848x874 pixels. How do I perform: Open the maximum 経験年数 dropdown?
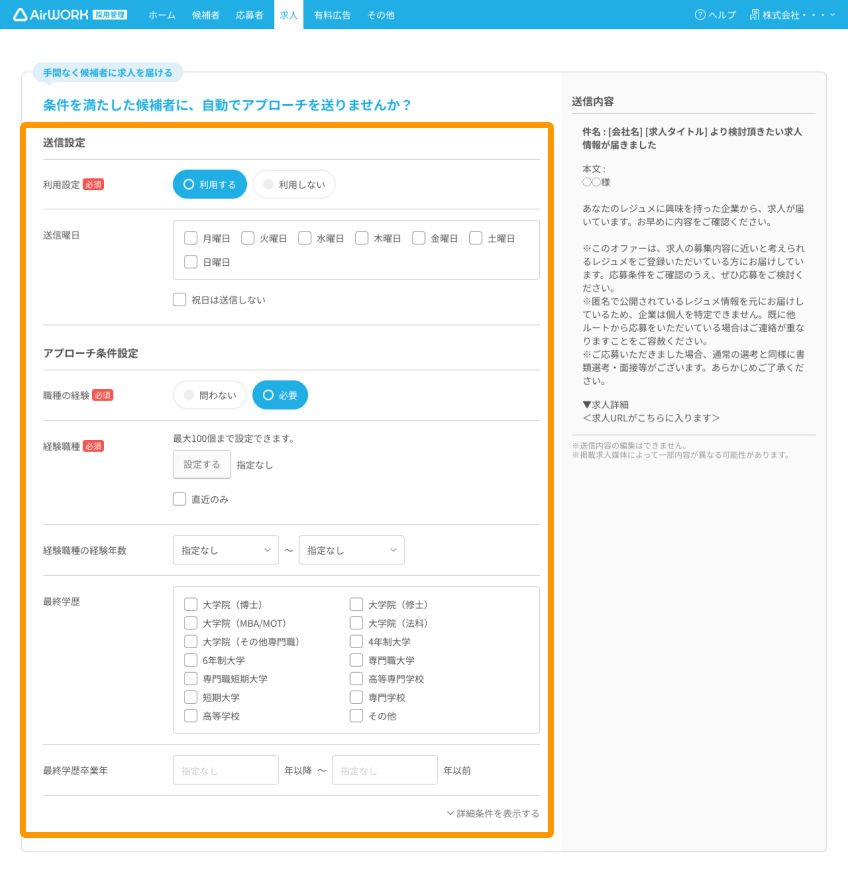tap(352, 550)
